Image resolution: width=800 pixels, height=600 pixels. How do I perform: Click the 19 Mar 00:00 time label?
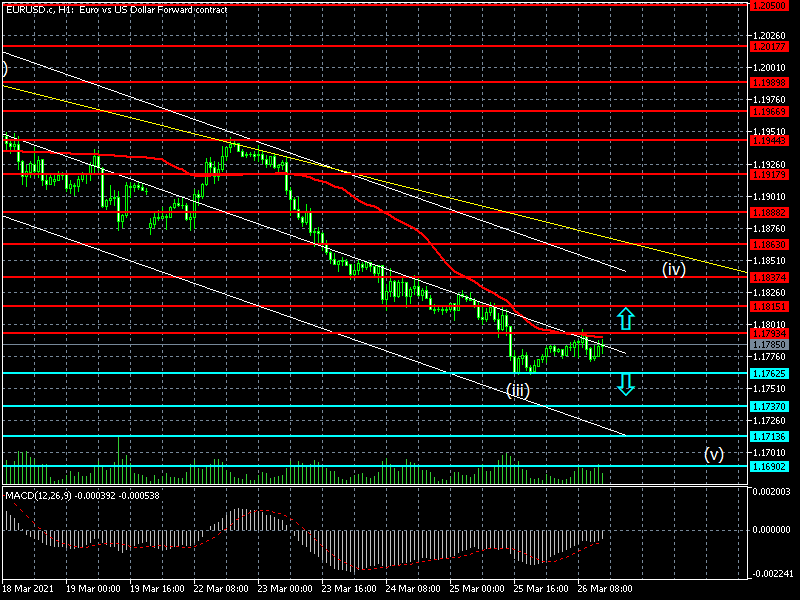tap(93, 589)
